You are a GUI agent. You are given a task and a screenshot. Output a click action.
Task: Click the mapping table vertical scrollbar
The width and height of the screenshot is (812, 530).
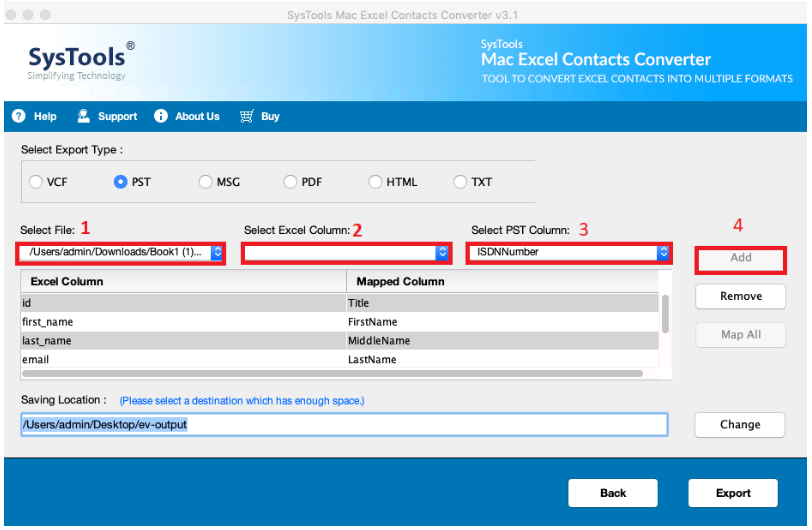point(665,314)
